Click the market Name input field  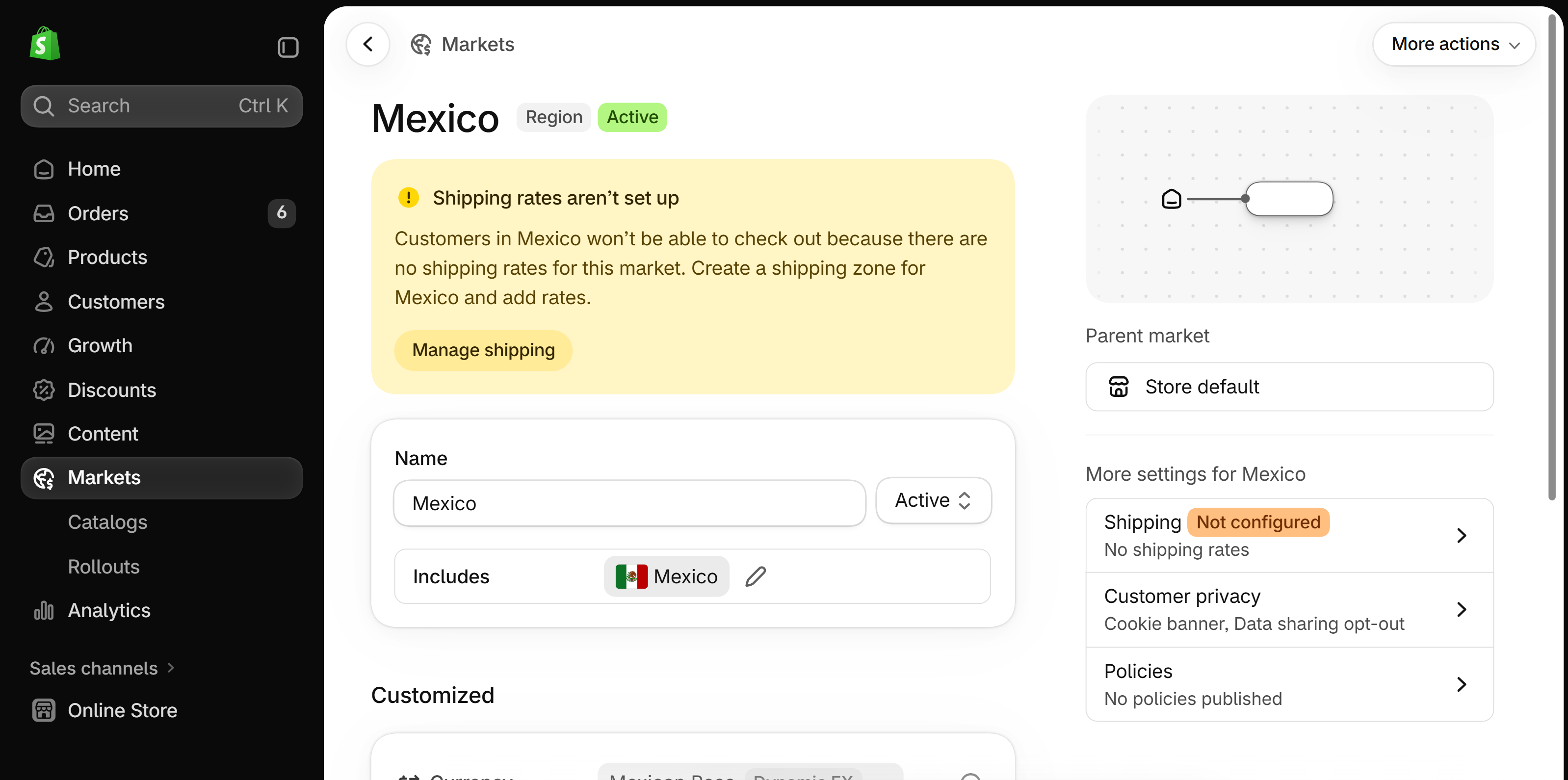click(x=629, y=503)
